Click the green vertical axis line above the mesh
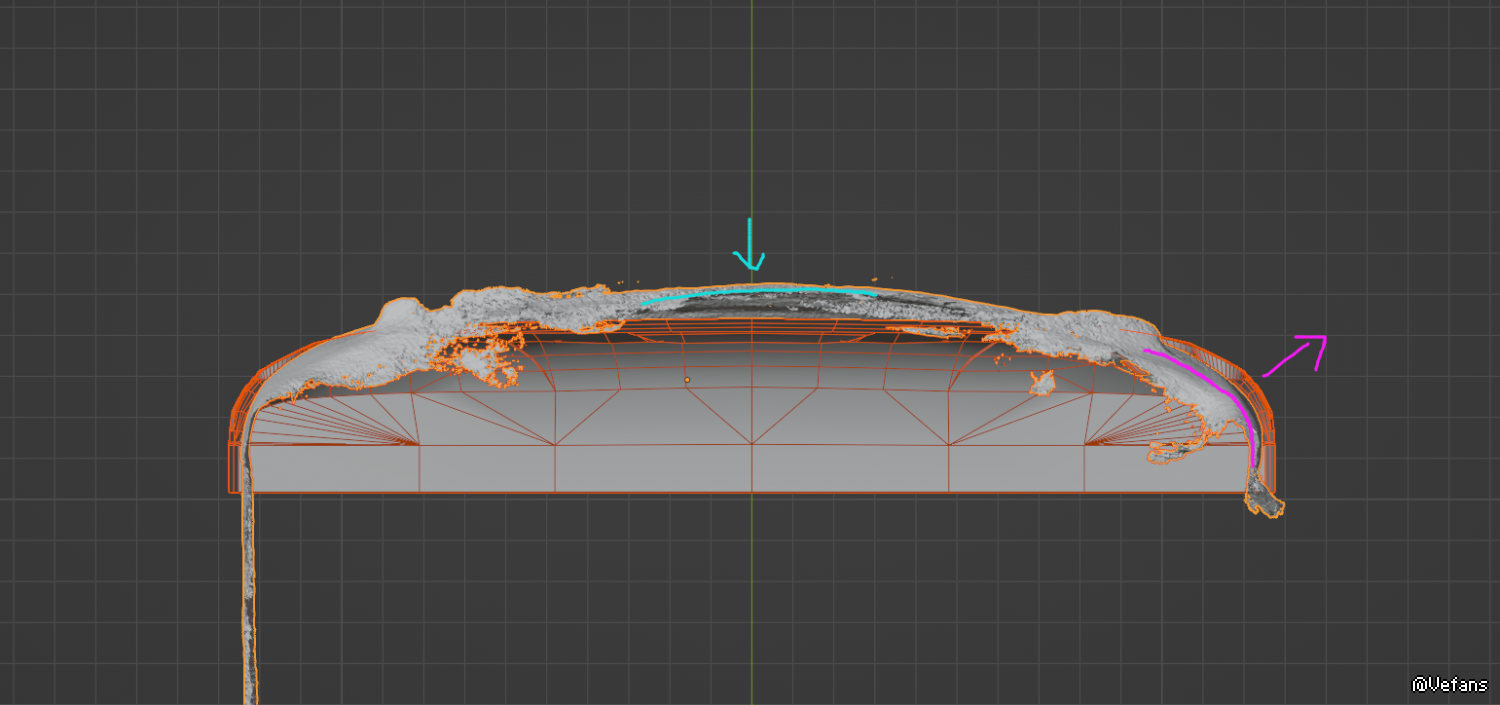Image resolution: width=1500 pixels, height=705 pixels. [x=752, y=120]
